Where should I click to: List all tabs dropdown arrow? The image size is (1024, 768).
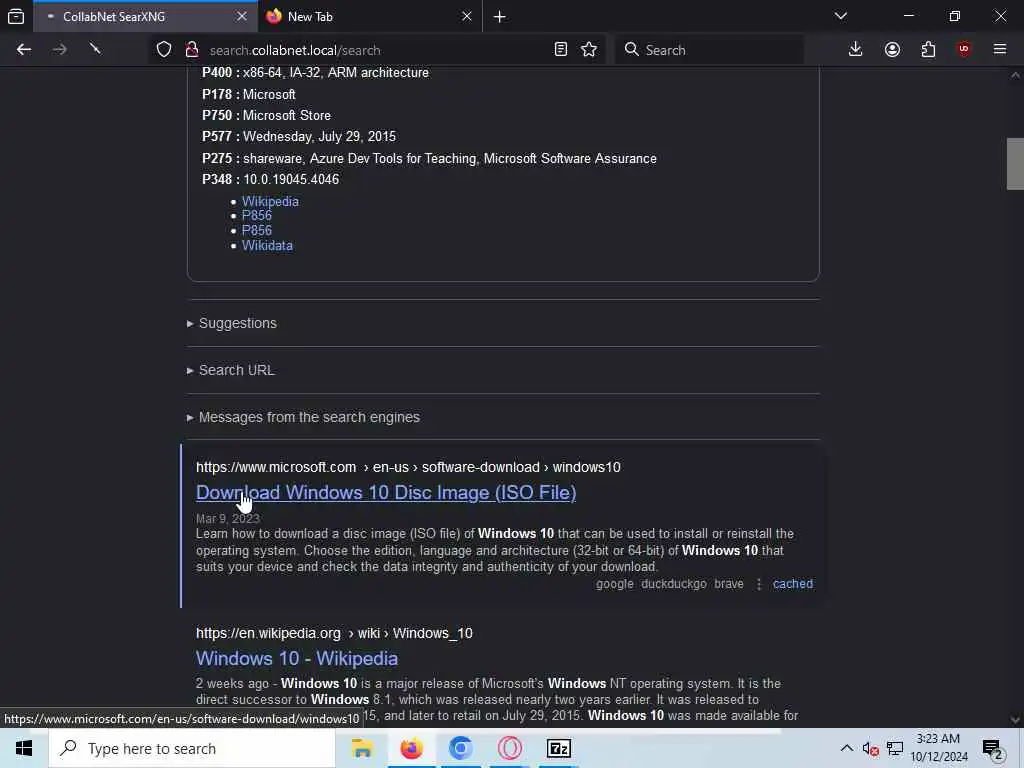pyautogui.click(x=840, y=16)
